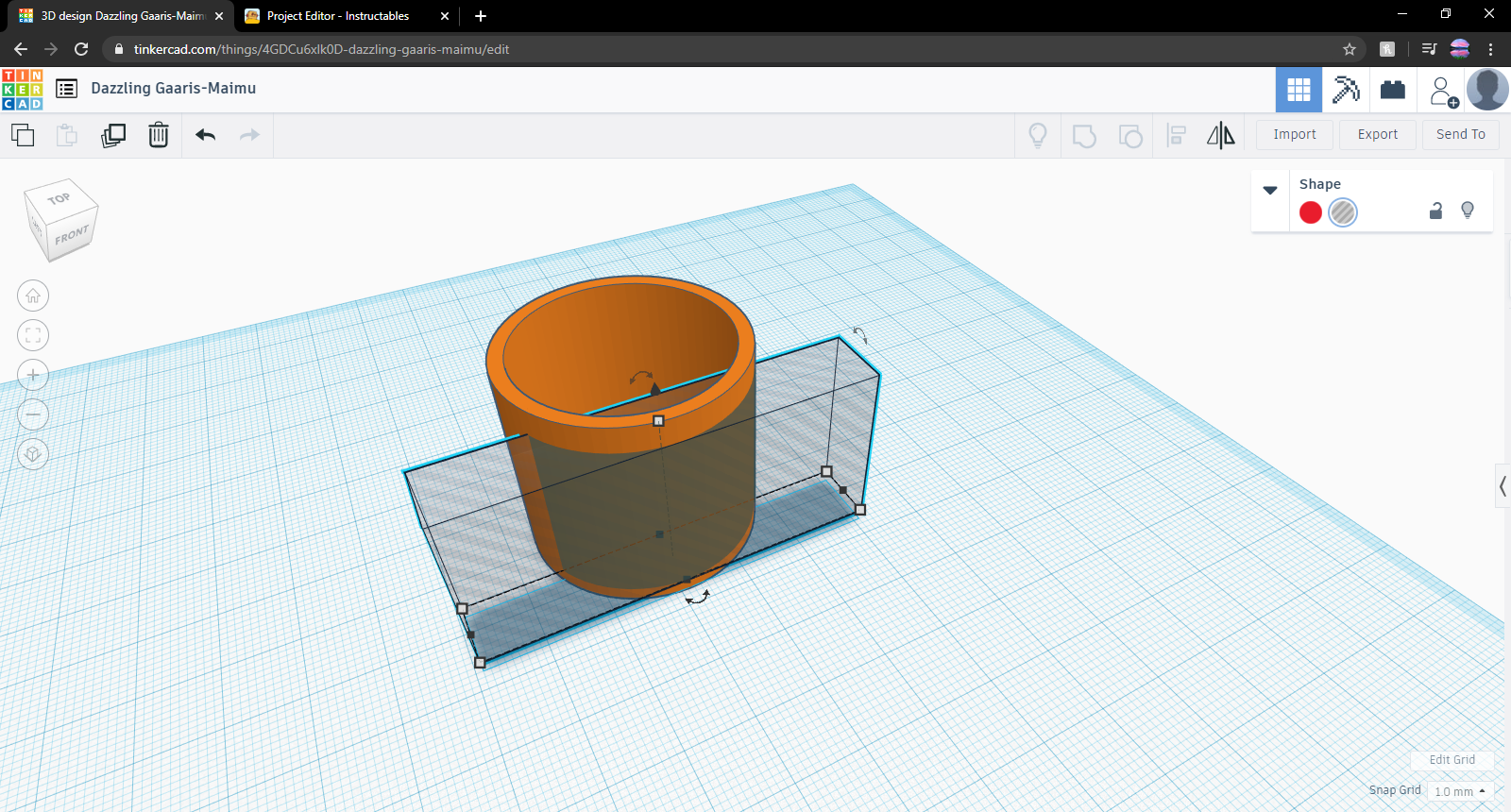Image resolution: width=1511 pixels, height=812 pixels.
Task: Click the Copy tool icon
Action: pos(23,135)
